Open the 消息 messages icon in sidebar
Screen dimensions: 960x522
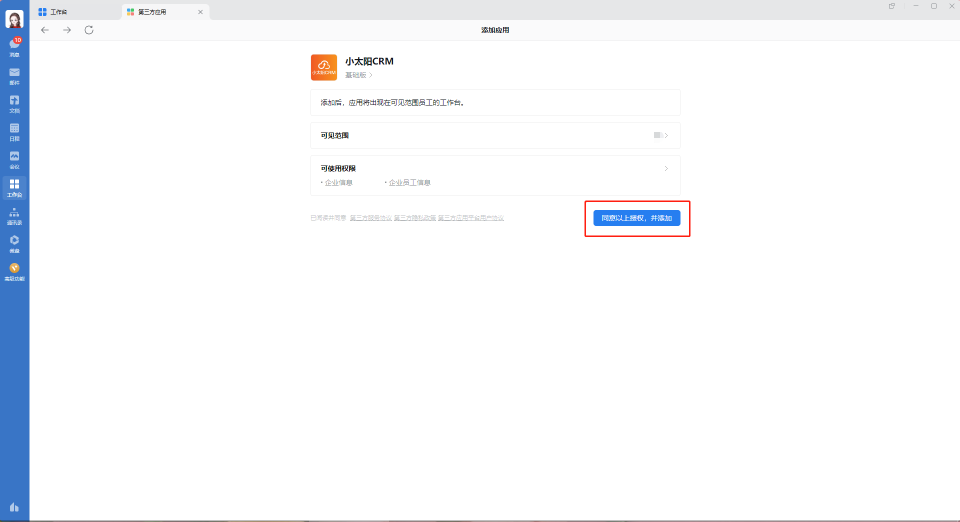(x=14, y=46)
